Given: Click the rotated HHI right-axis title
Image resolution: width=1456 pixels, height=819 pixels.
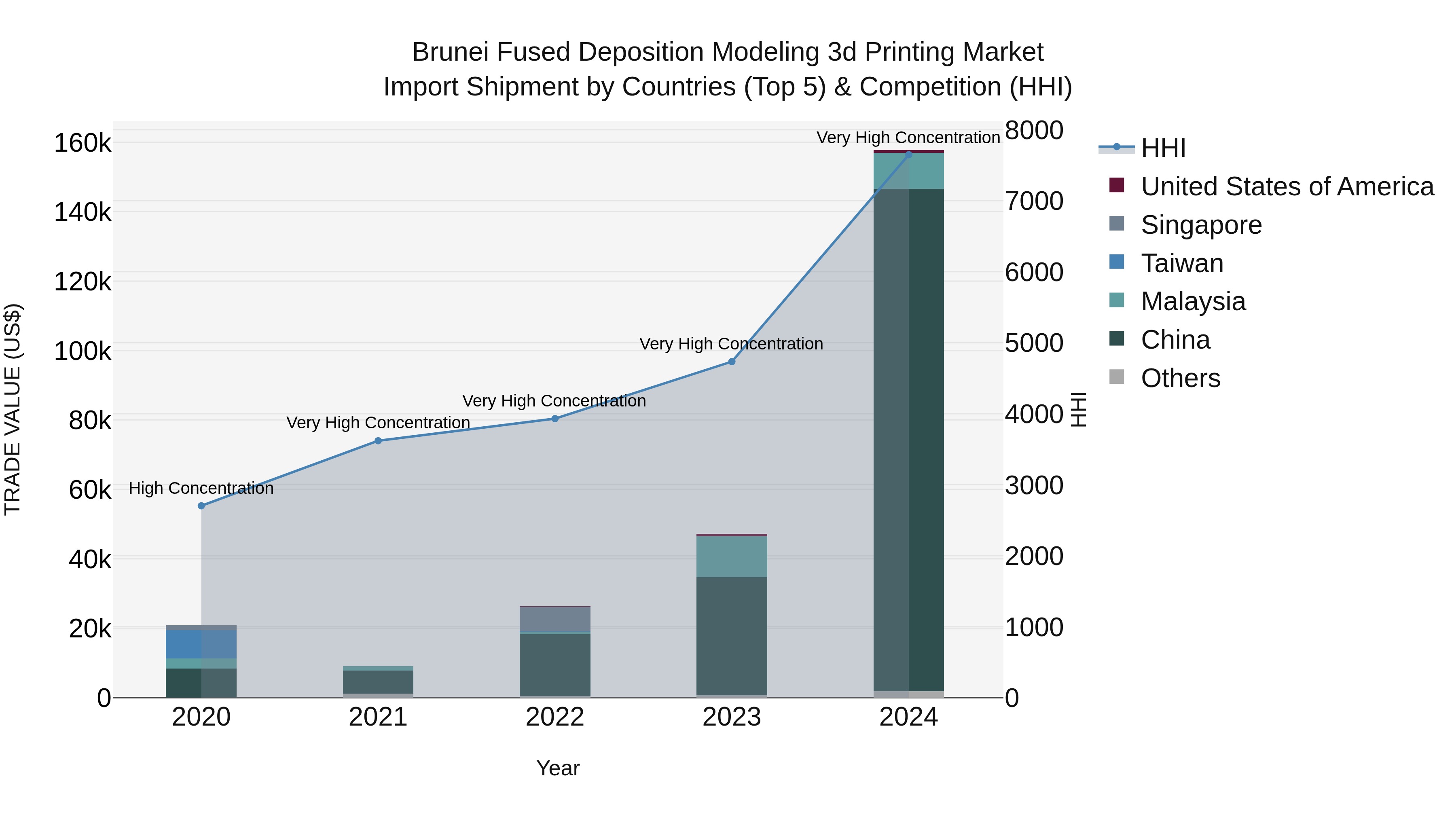Looking at the screenshot, I should (1079, 409).
